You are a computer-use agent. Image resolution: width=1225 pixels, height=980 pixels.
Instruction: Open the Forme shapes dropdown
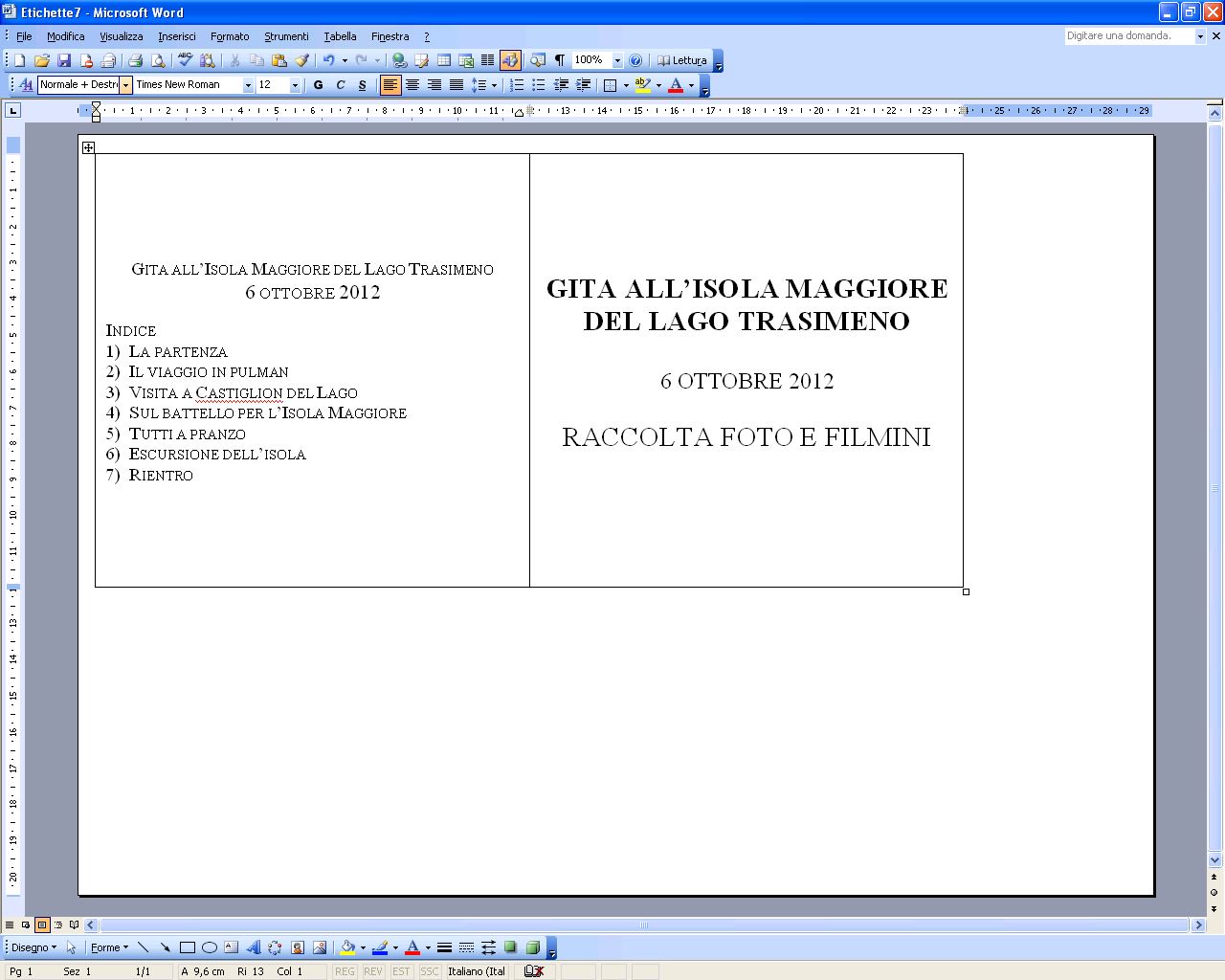click(109, 947)
